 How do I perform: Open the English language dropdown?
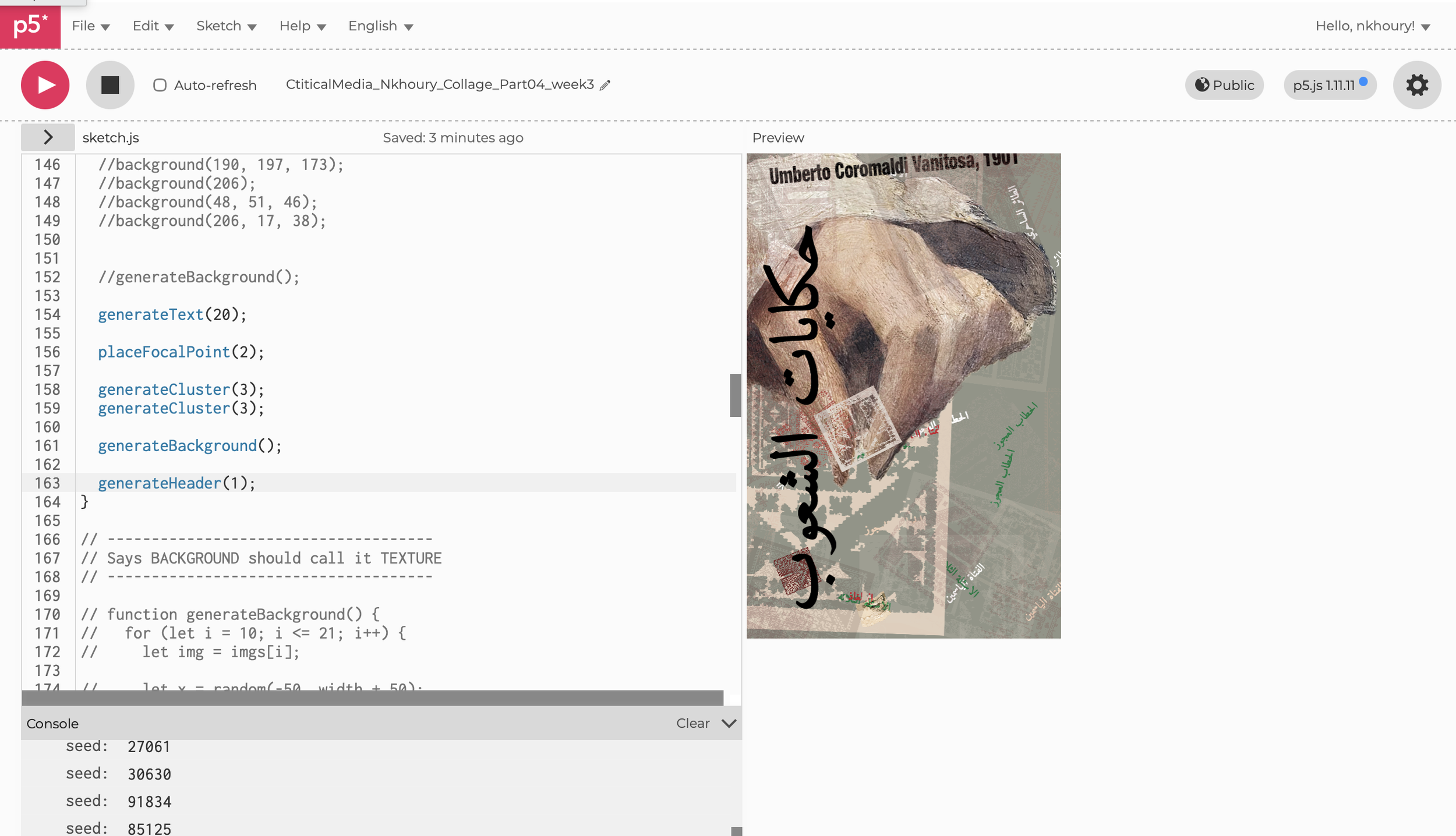point(380,26)
